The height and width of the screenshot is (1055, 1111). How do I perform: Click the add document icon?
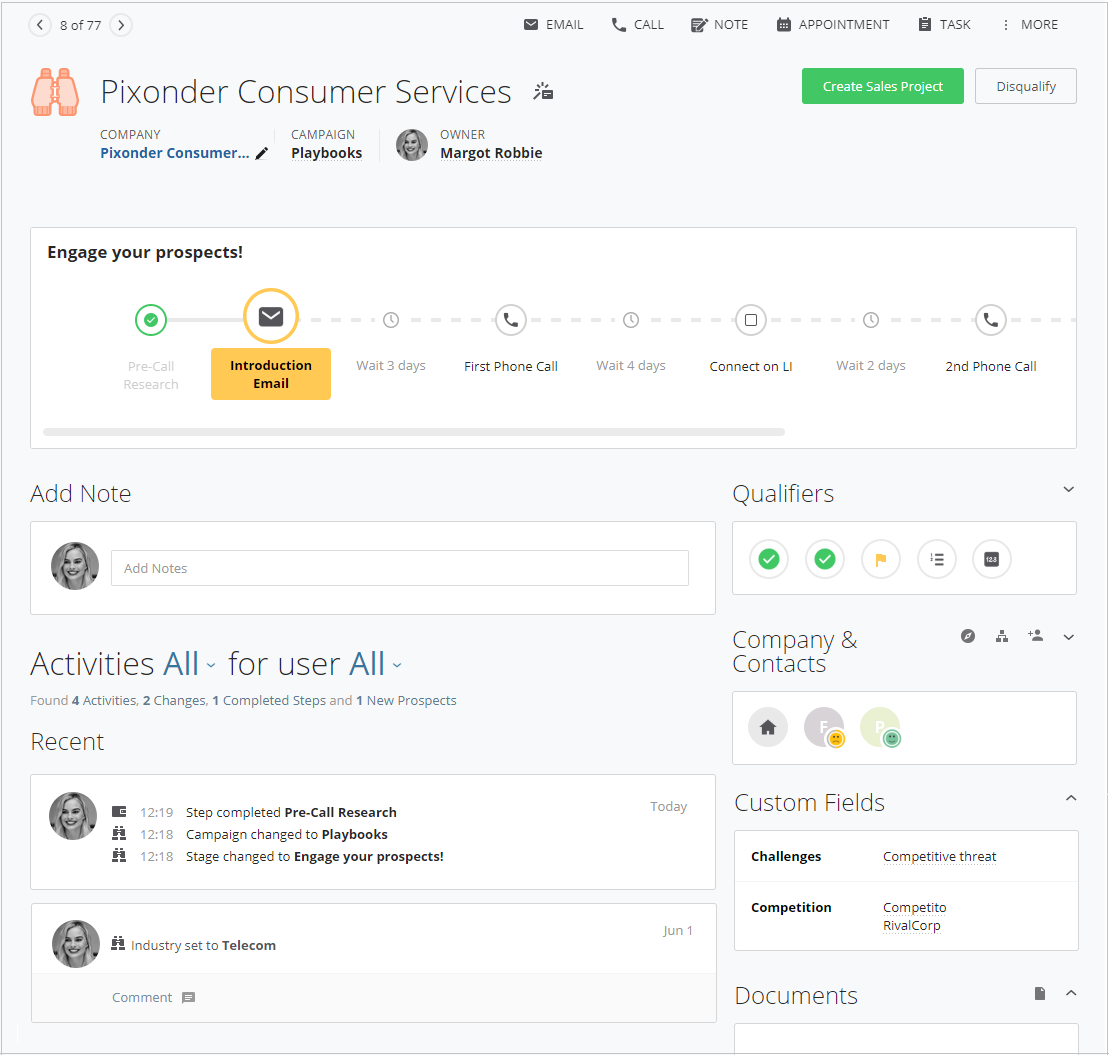pos(1040,993)
